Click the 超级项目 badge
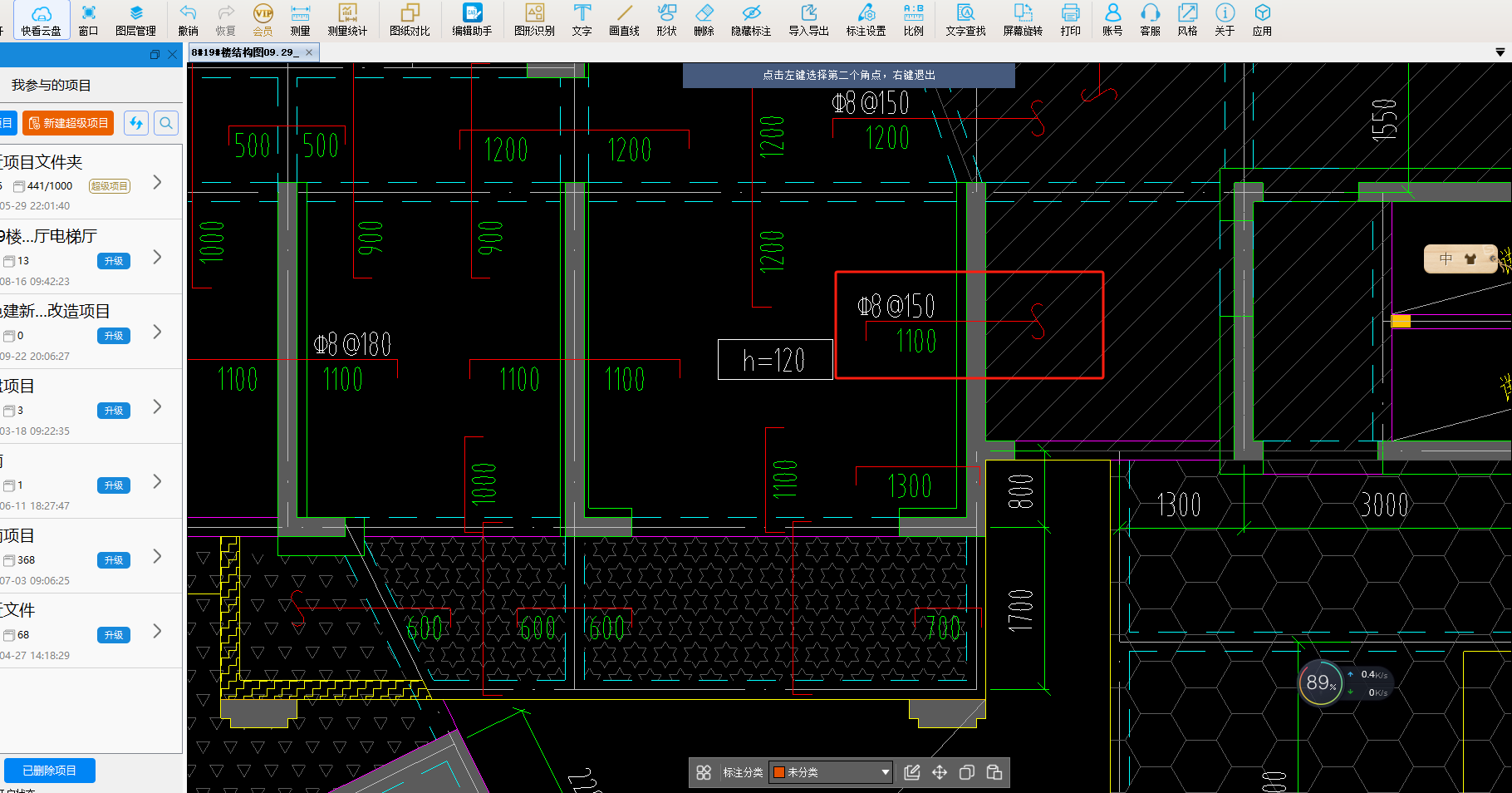Viewport: 1512px width, 793px height. coord(110,186)
